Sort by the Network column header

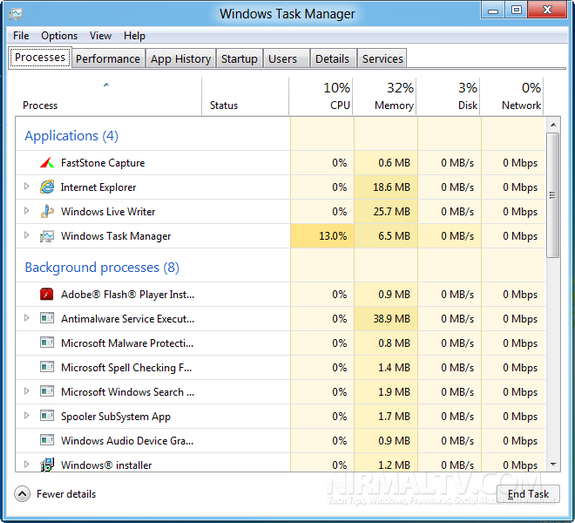coord(512,96)
